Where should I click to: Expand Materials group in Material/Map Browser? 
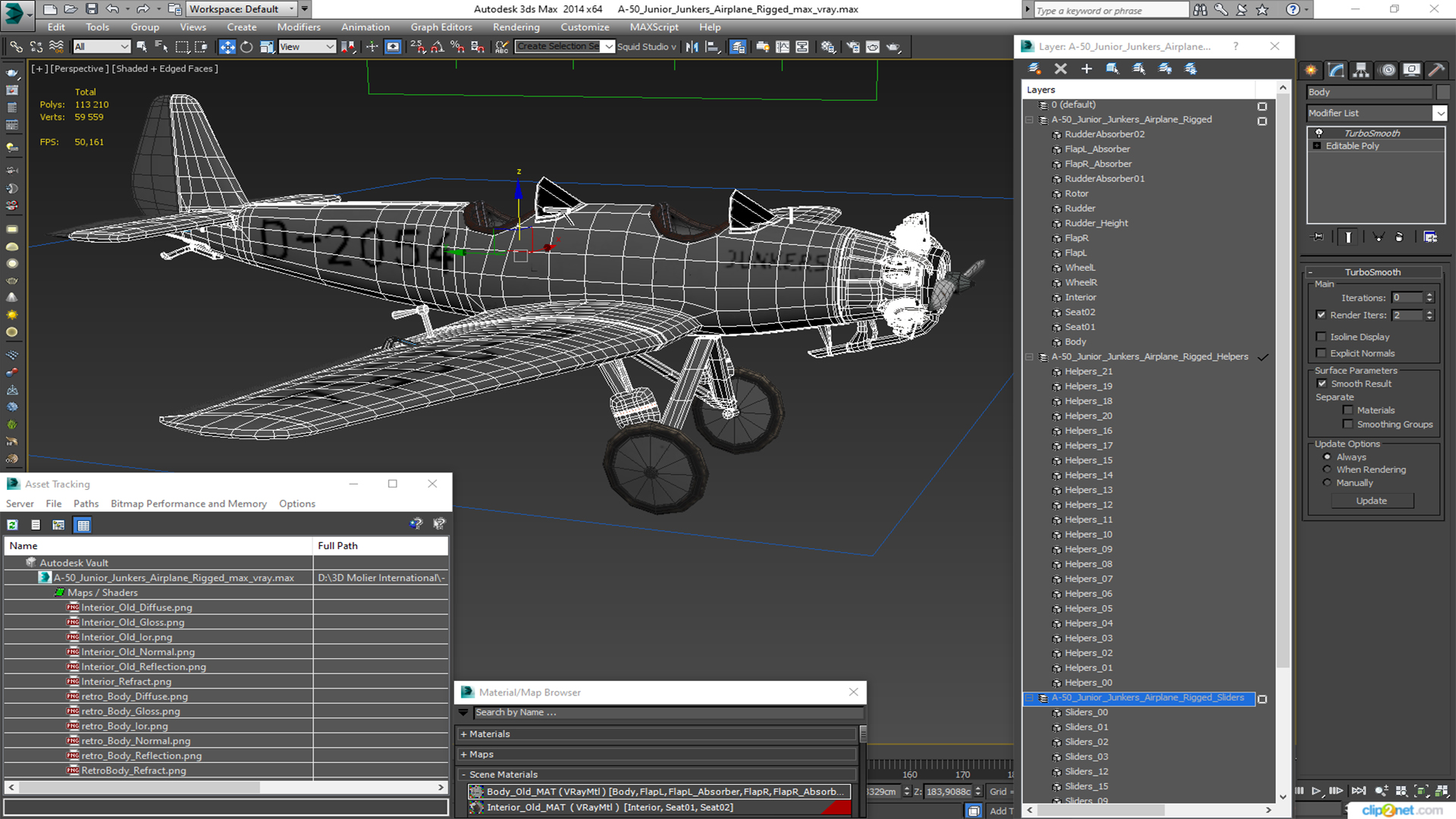463,734
